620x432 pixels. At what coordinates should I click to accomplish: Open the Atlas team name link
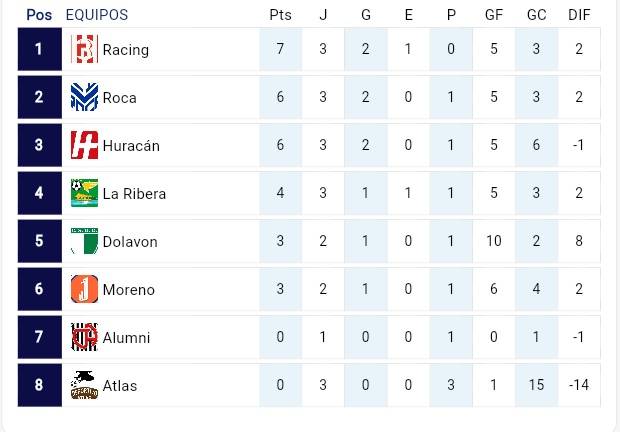[x=120, y=386]
